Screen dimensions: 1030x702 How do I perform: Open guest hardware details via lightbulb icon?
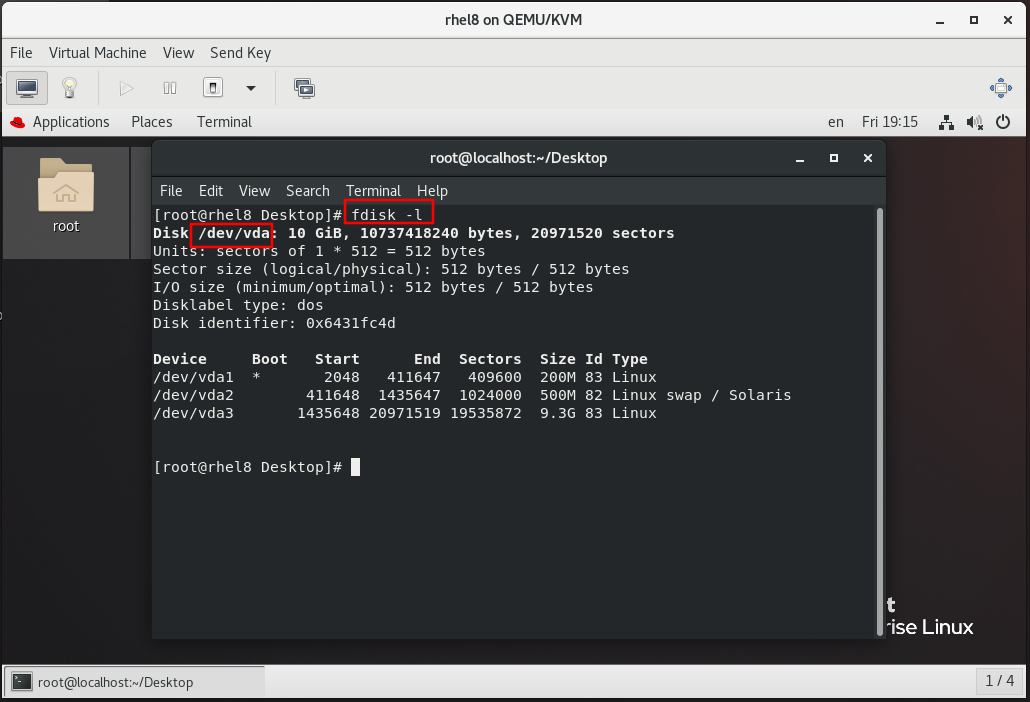(69, 88)
